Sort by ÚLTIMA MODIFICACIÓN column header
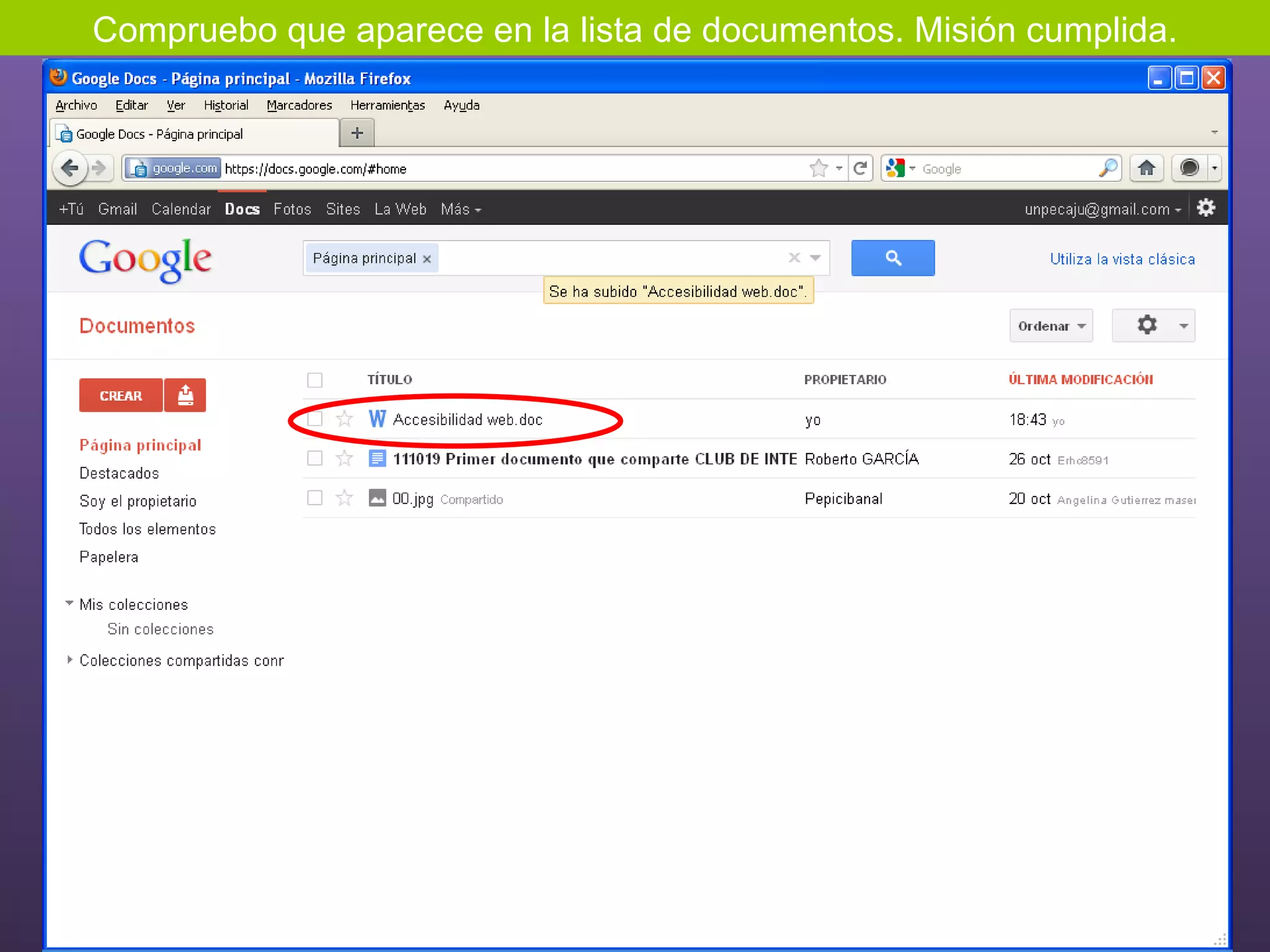 (x=1080, y=379)
